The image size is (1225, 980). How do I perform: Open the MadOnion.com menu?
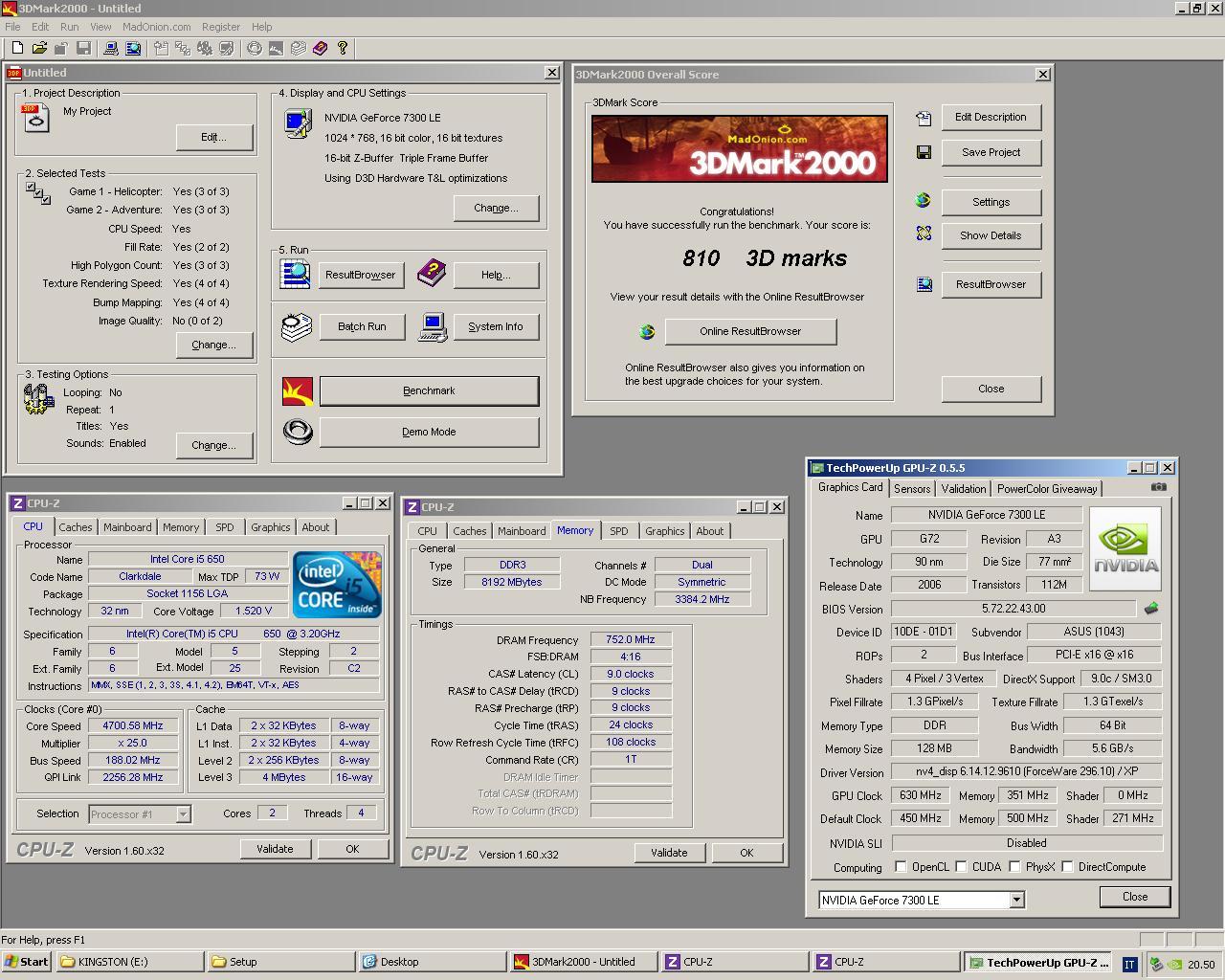156,27
